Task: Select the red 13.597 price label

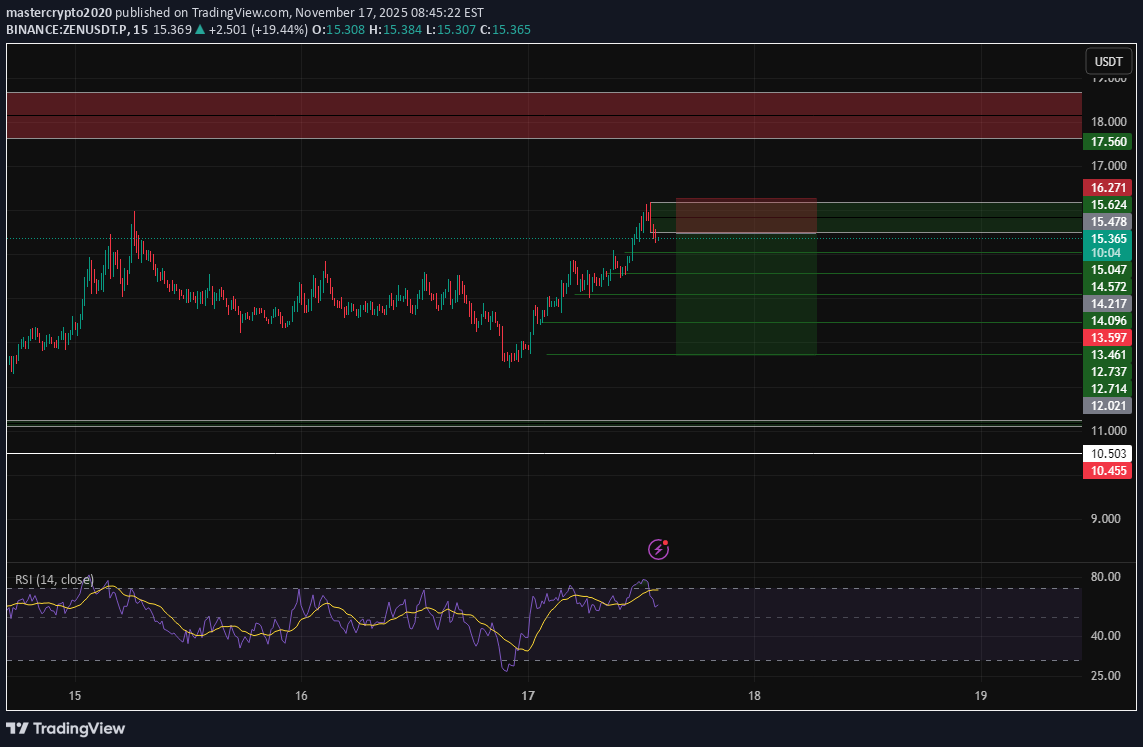Action: point(1108,337)
